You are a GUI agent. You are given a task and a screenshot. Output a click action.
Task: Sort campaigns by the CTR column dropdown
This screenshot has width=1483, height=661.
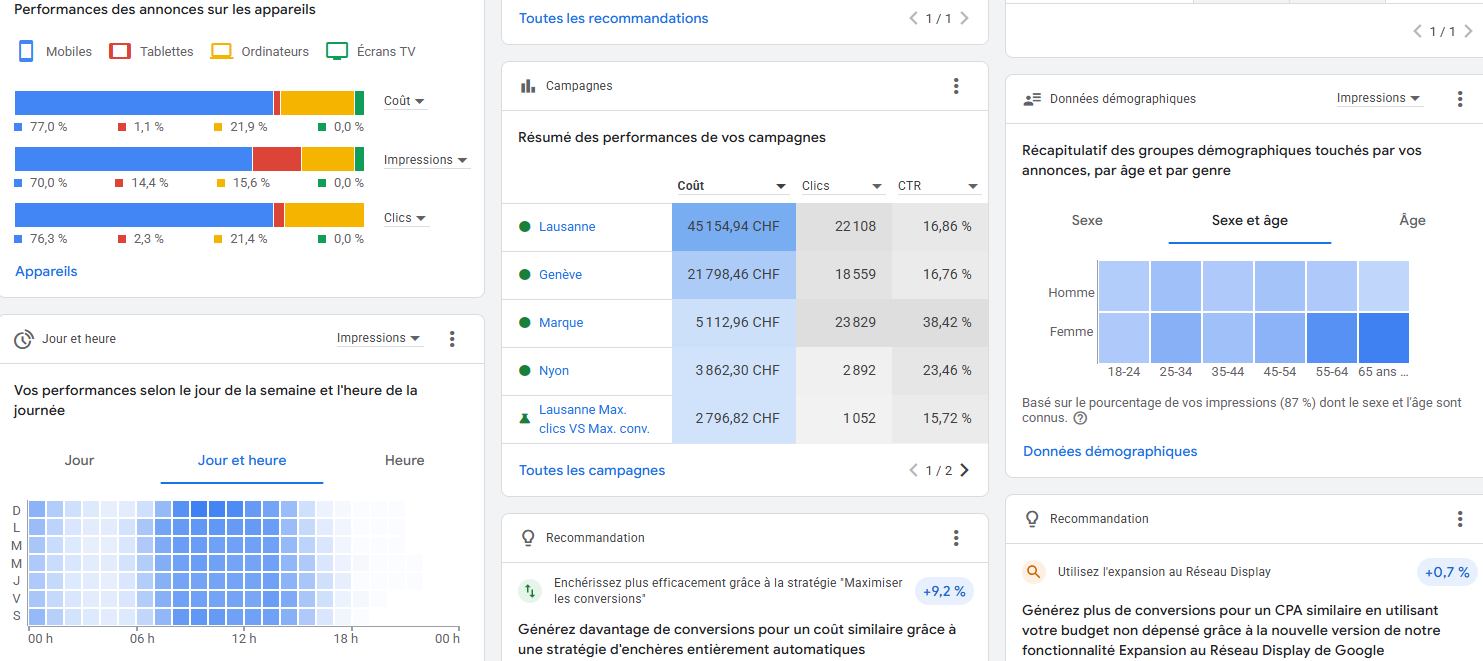937,186
